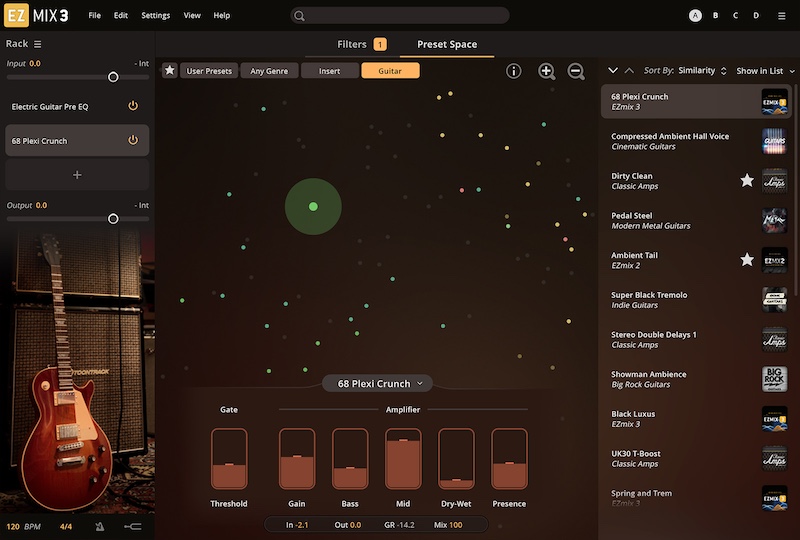
Task: Toggle the Insert filter
Action: (329, 71)
